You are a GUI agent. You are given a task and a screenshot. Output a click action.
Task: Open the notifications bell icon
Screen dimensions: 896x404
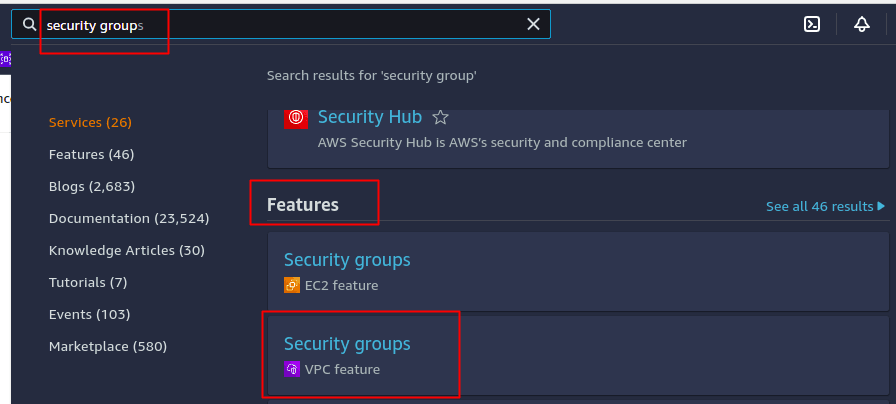[x=862, y=24]
